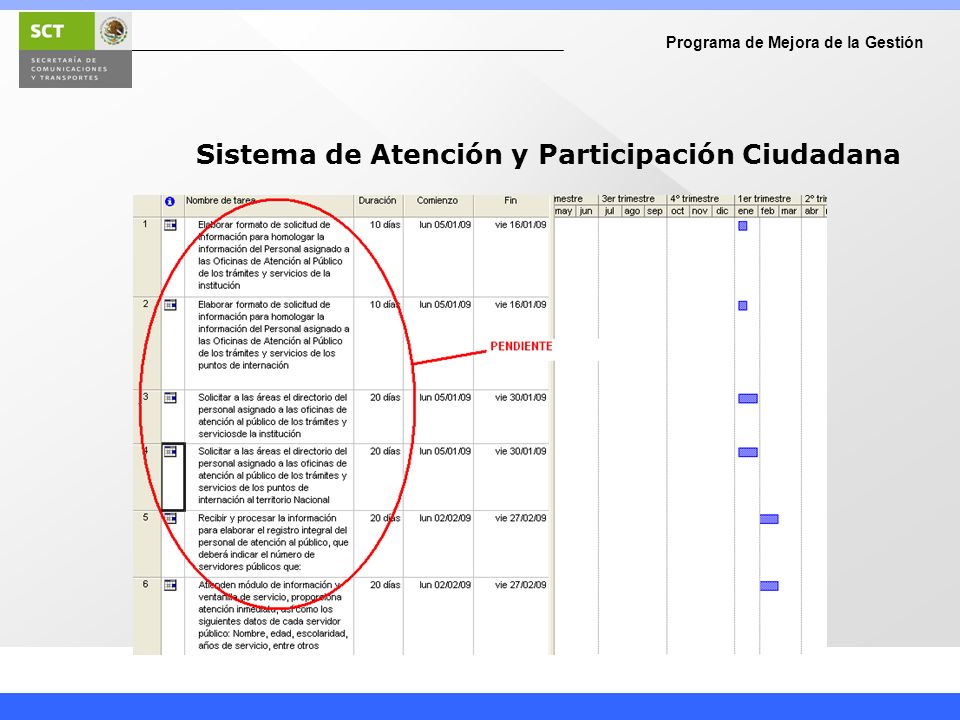This screenshot has height=720, width=960.
Task: Click the task note icon in row 5
Action: [x=170, y=519]
